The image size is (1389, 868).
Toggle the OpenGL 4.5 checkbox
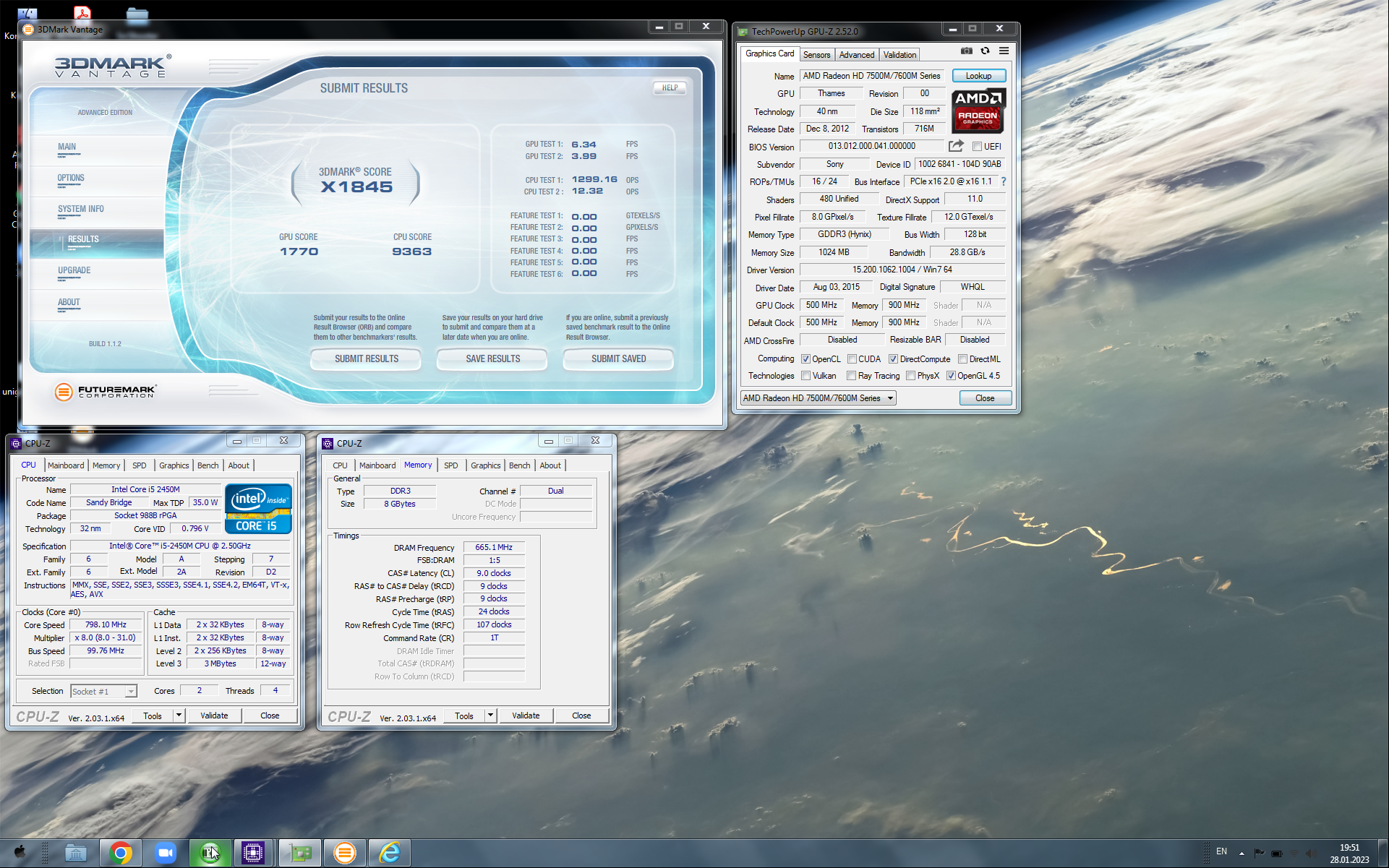tap(951, 376)
